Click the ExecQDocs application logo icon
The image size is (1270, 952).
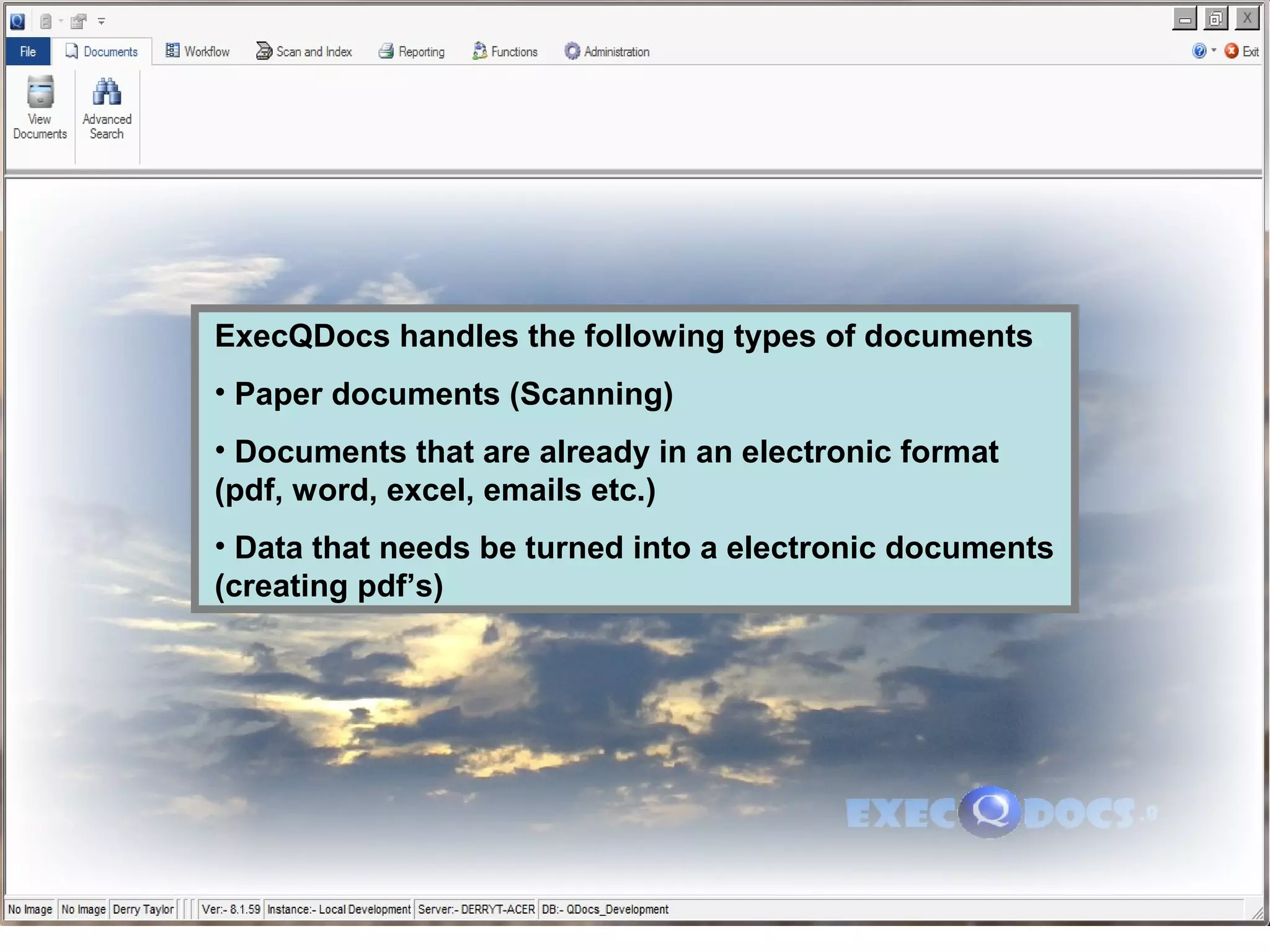click(17, 22)
